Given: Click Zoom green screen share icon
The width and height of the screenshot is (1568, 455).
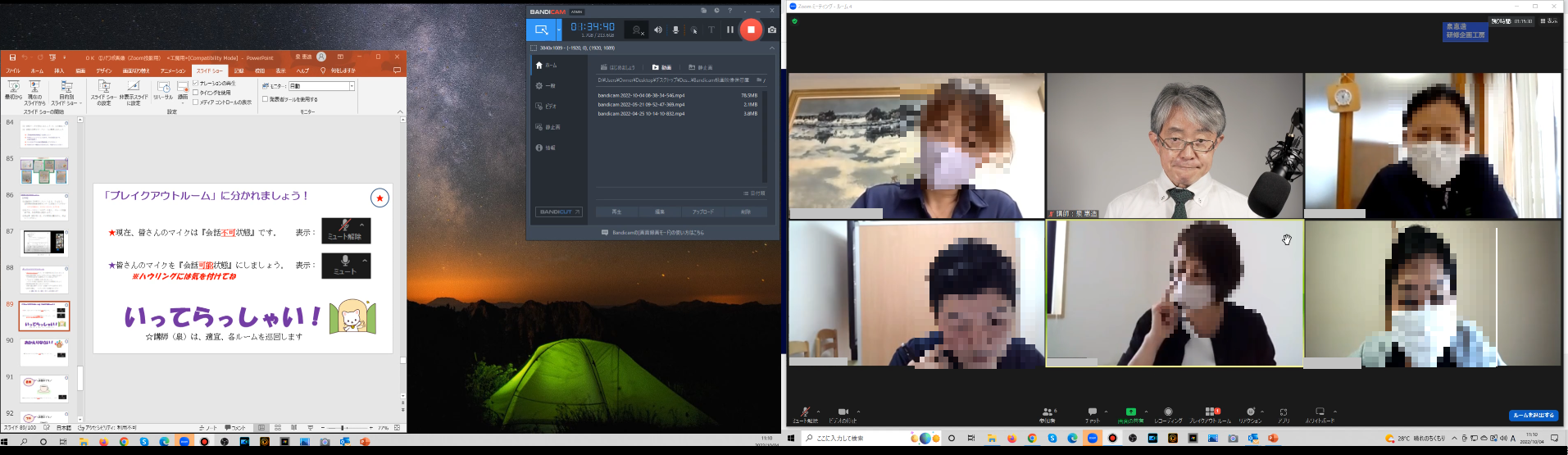Looking at the screenshot, I should pyautogui.click(x=1130, y=415).
